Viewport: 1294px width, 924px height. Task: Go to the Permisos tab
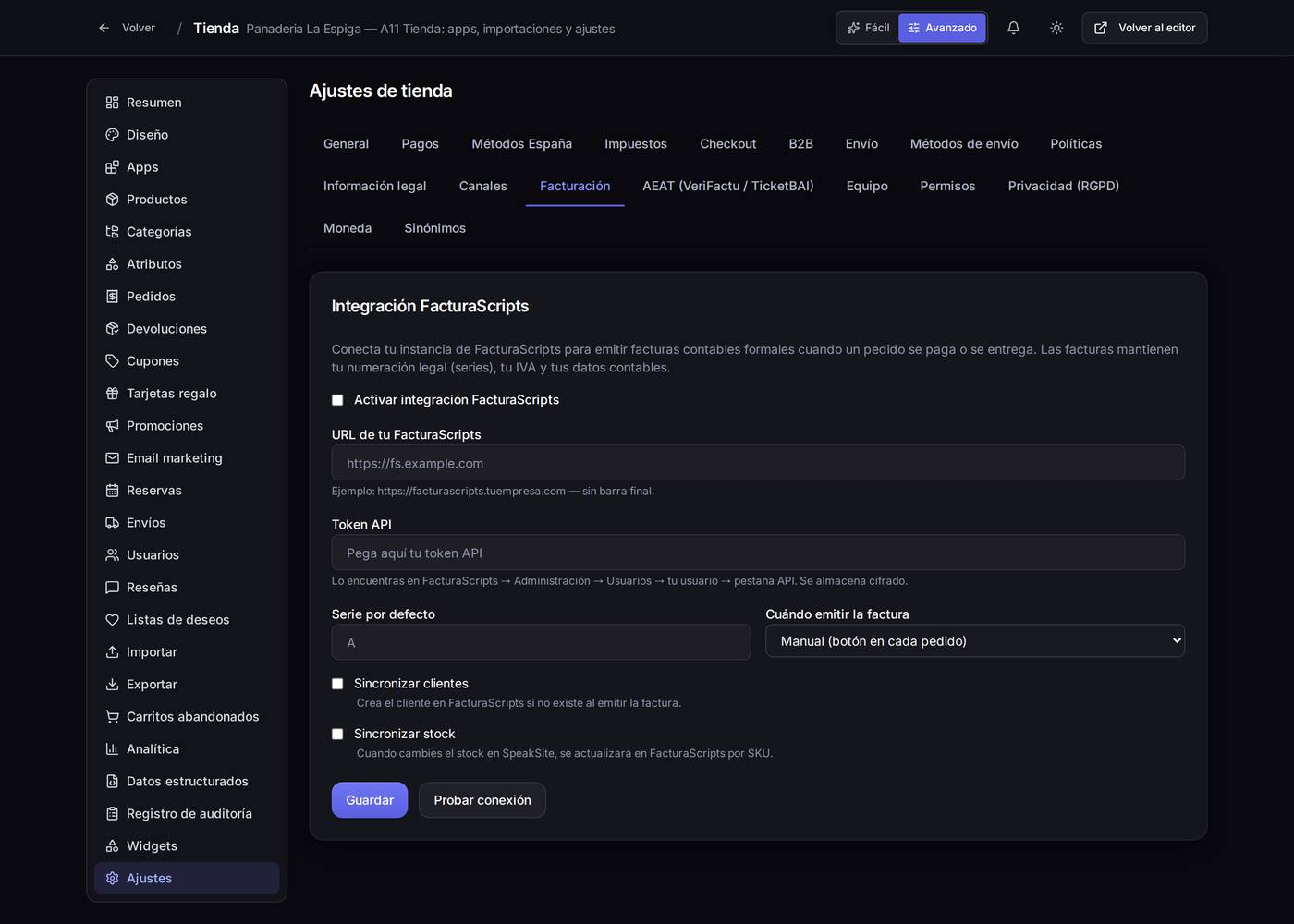click(x=947, y=187)
